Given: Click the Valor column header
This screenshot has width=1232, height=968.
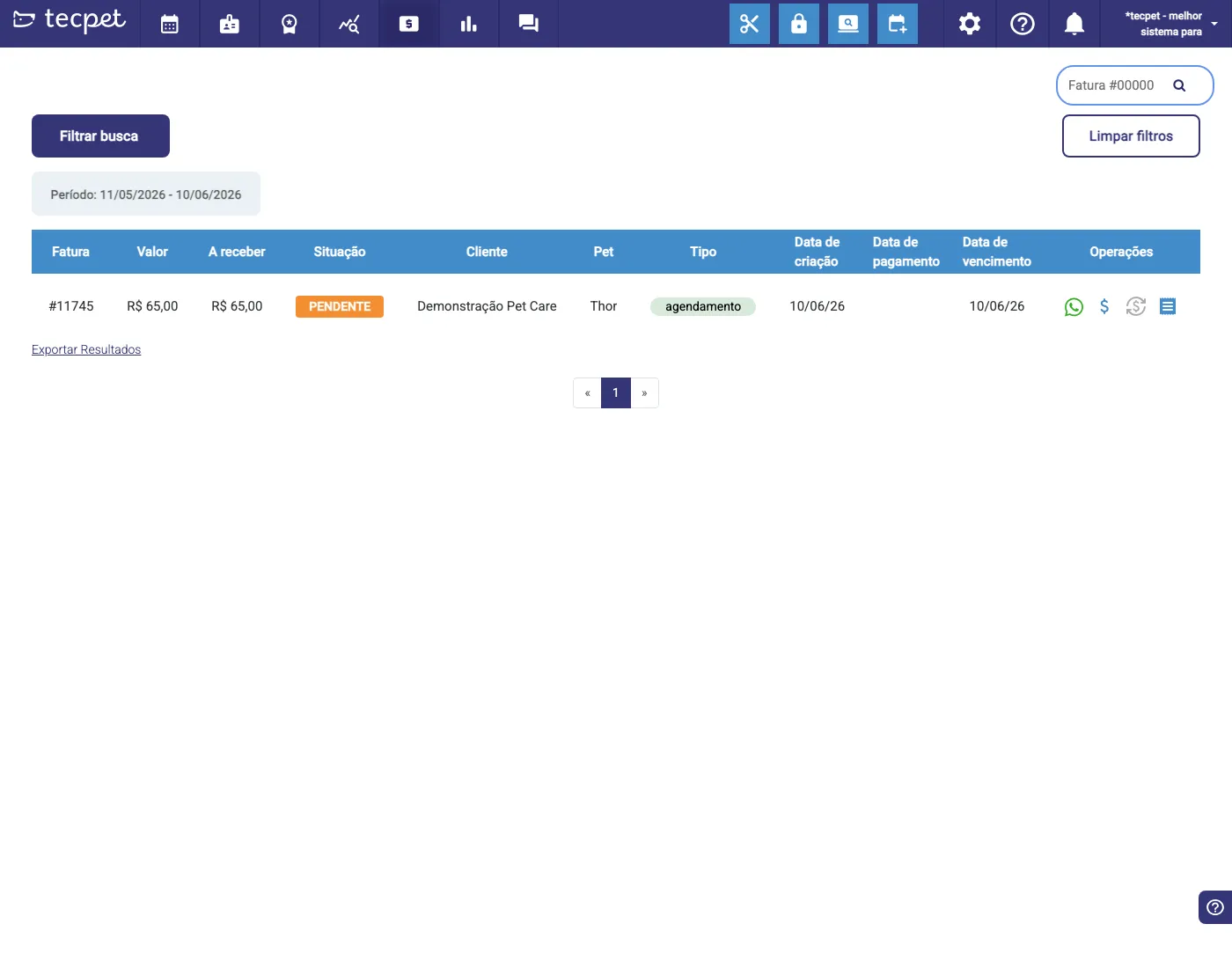Looking at the screenshot, I should 152,252.
